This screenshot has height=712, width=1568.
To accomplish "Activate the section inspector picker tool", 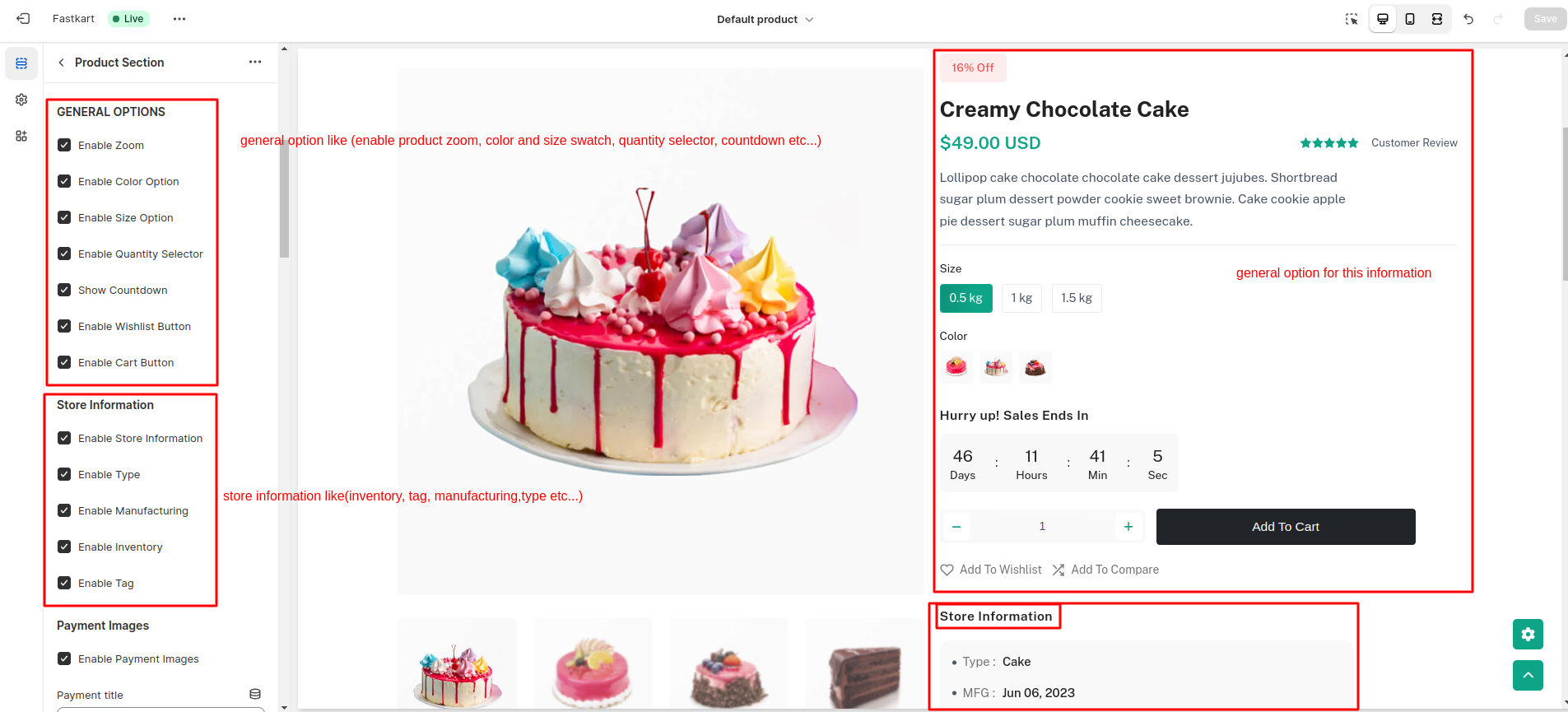I will [x=1351, y=18].
